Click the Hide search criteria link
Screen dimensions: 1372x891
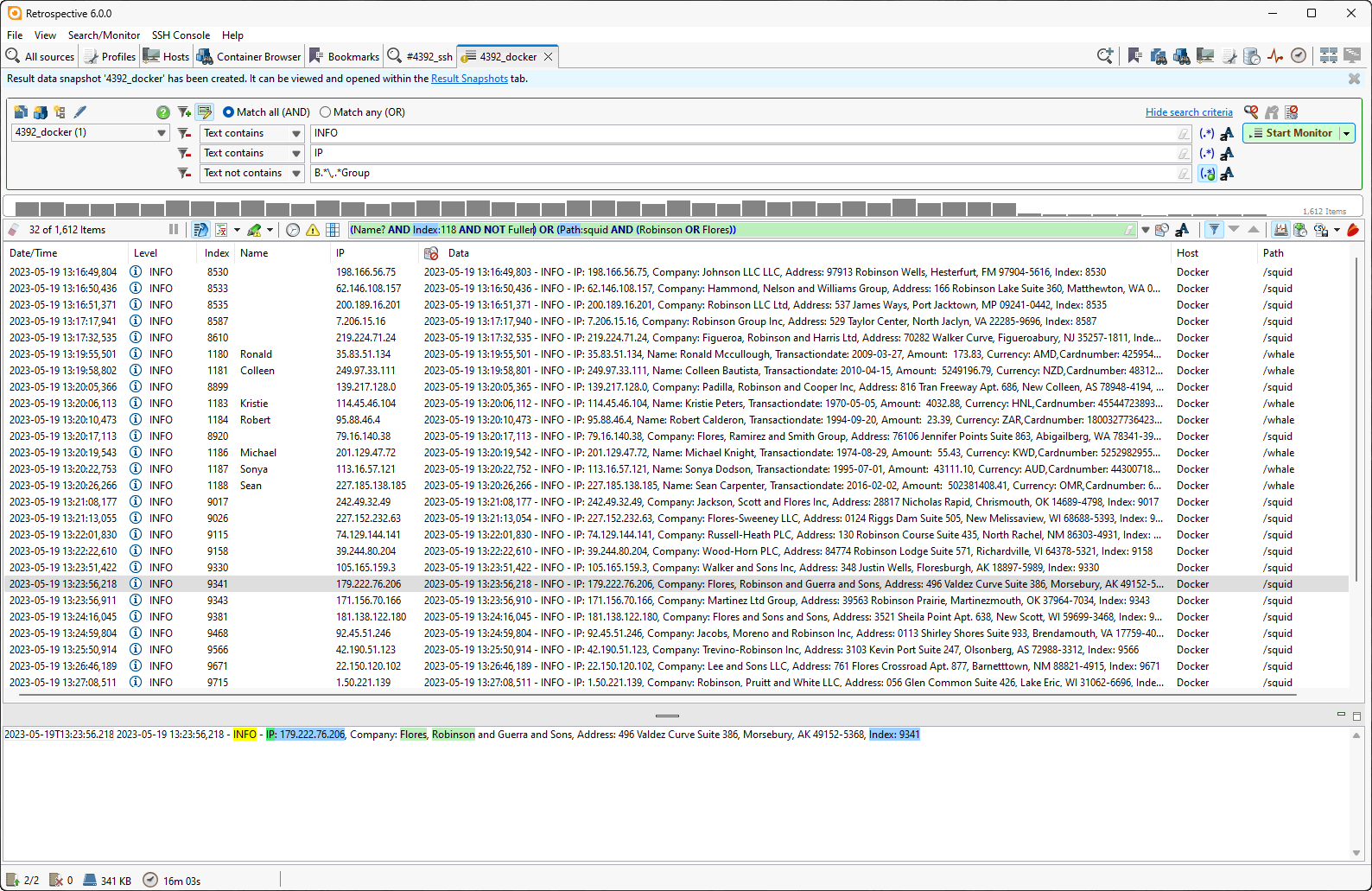pos(1189,112)
